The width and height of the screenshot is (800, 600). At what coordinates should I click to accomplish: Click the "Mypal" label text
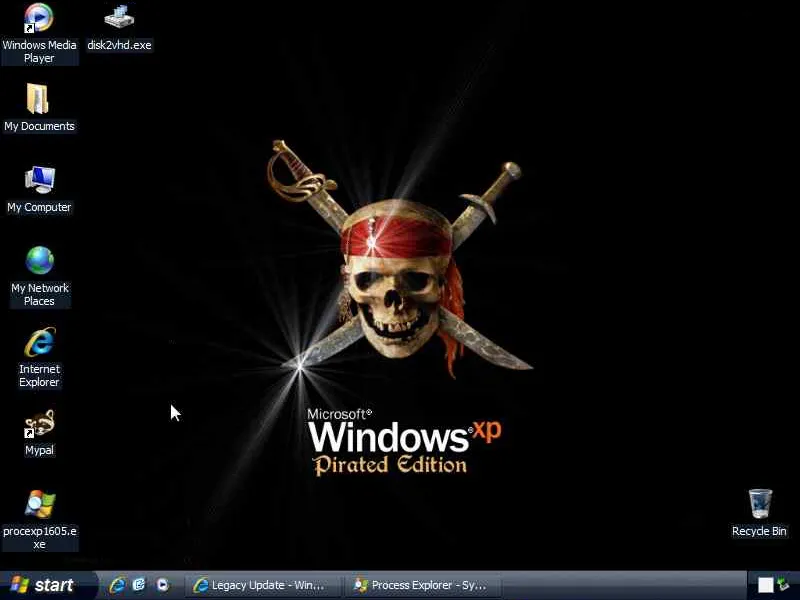39,451
